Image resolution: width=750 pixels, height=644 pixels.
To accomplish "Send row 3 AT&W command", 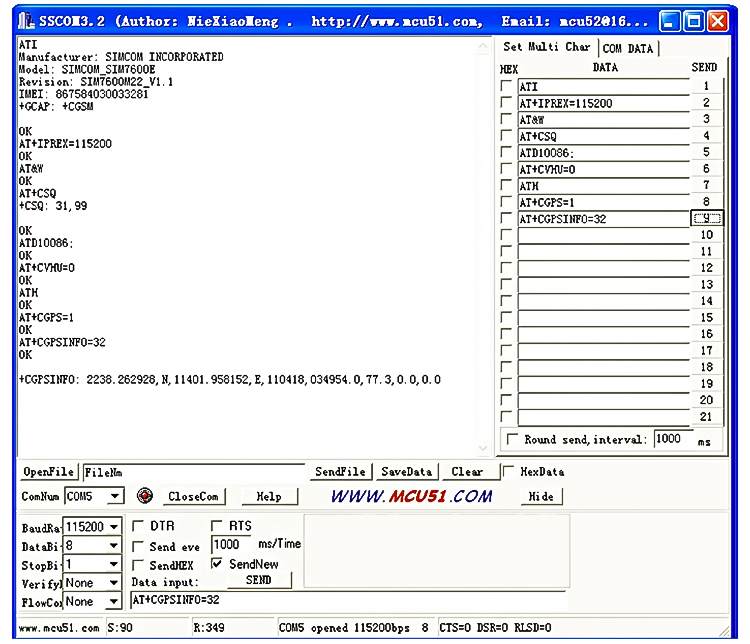I will (x=706, y=119).
